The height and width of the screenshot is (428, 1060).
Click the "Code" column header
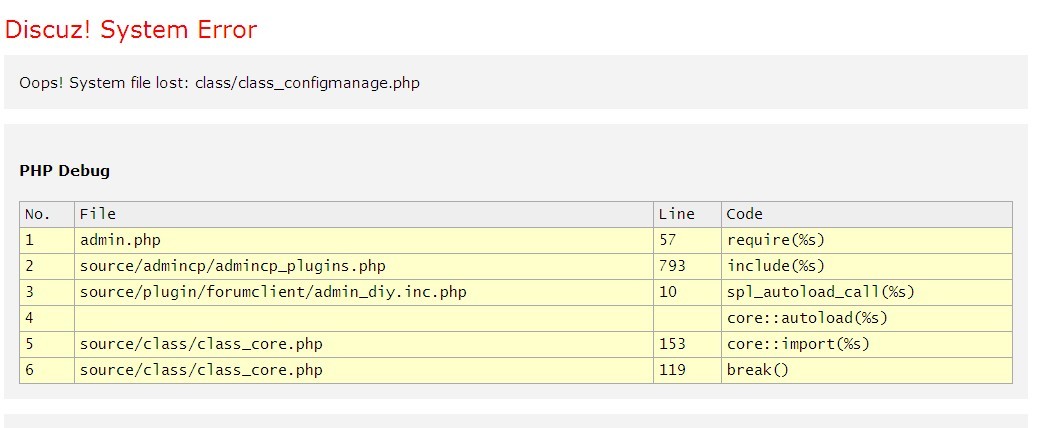[744, 214]
